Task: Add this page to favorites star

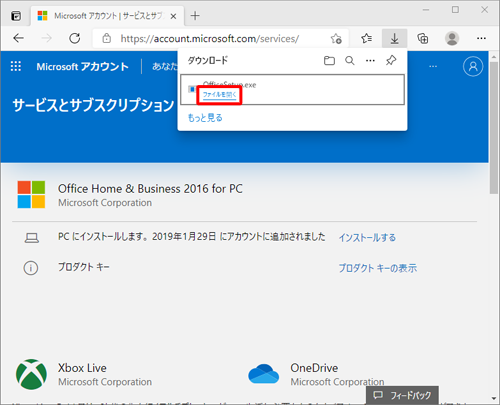Action: tap(336, 39)
